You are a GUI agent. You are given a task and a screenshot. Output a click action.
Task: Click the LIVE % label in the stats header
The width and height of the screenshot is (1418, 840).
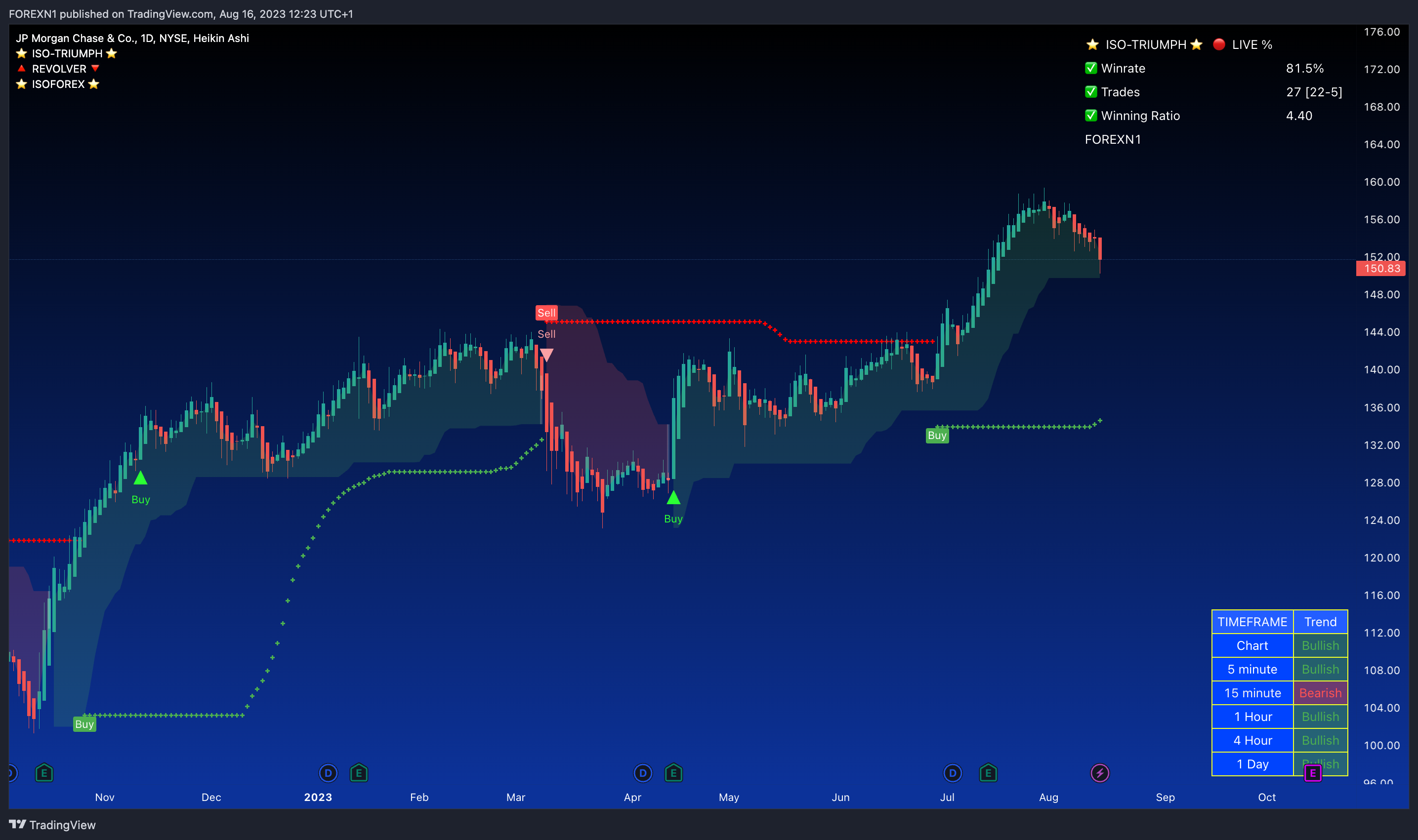(1252, 44)
